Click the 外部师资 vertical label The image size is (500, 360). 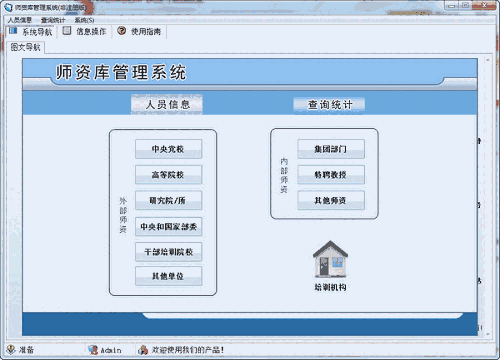click(x=123, y=215)
